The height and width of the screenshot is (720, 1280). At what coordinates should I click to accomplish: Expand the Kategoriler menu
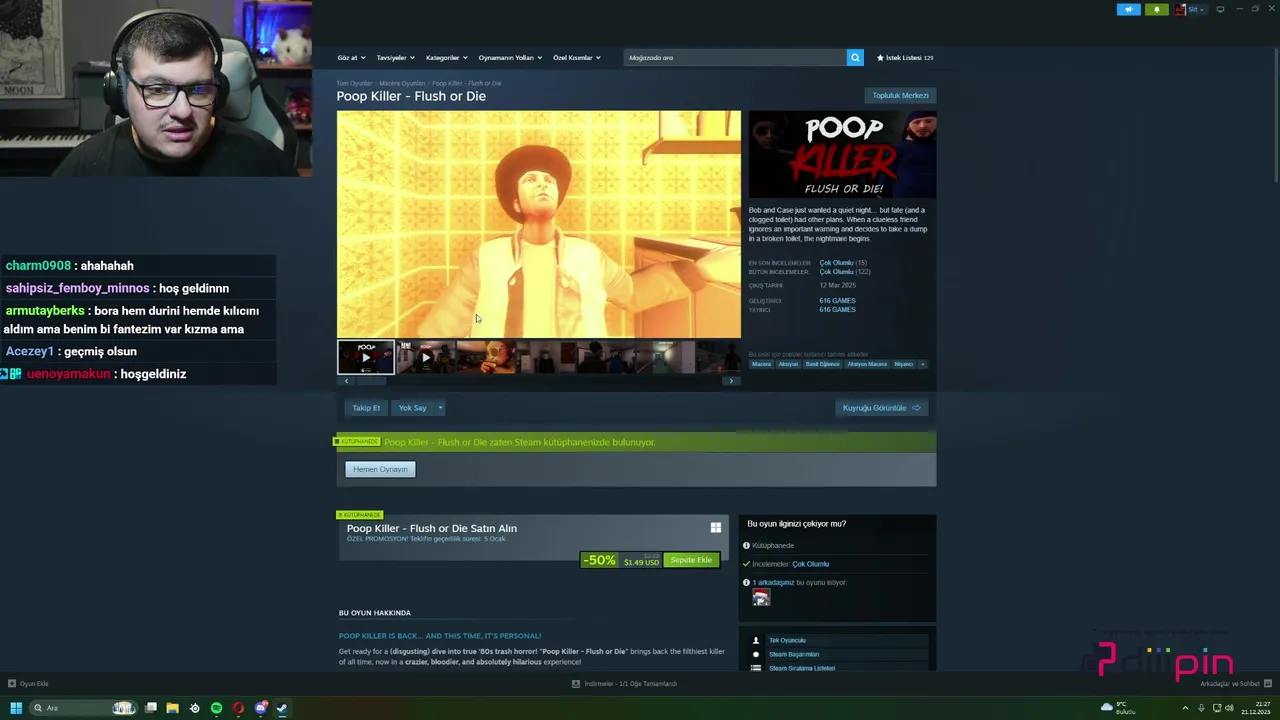click(446, 57)
